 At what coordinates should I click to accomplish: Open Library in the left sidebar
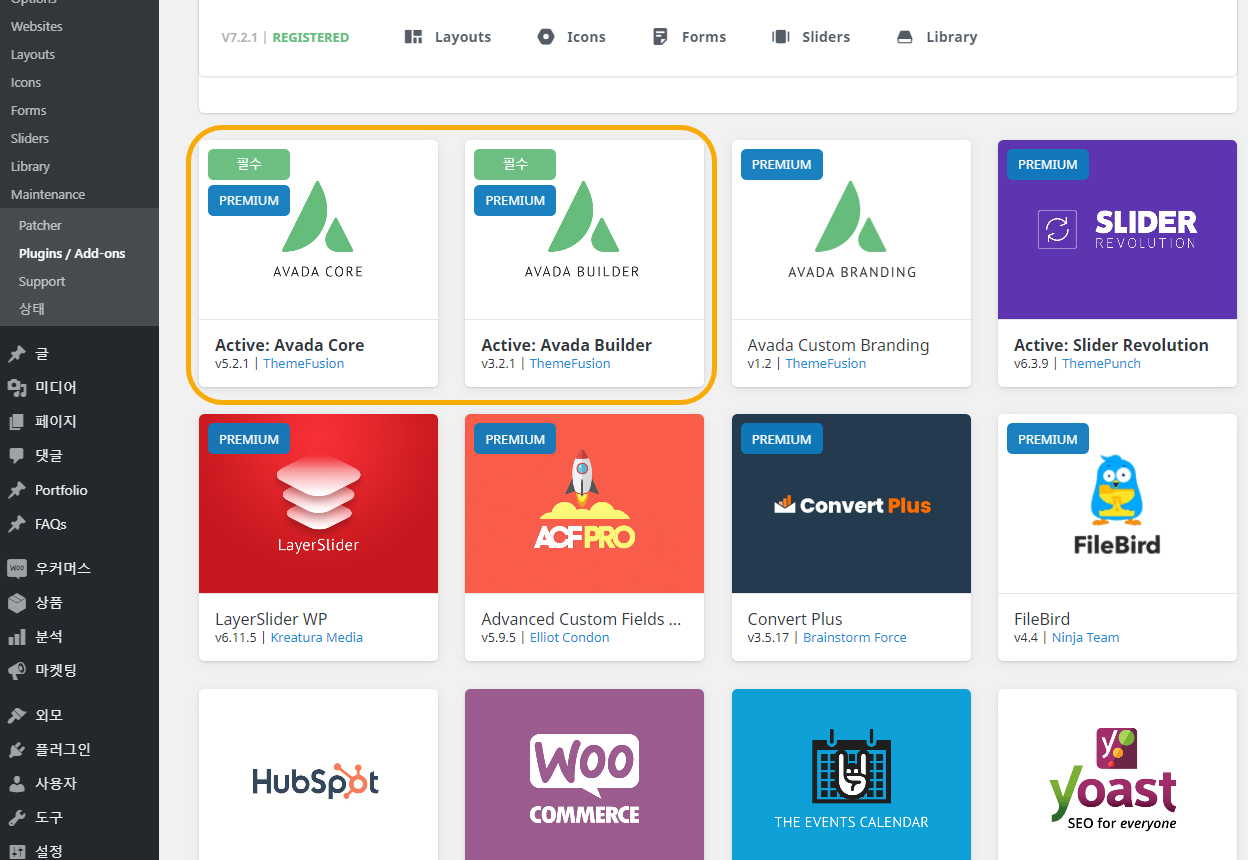(30, 166)
